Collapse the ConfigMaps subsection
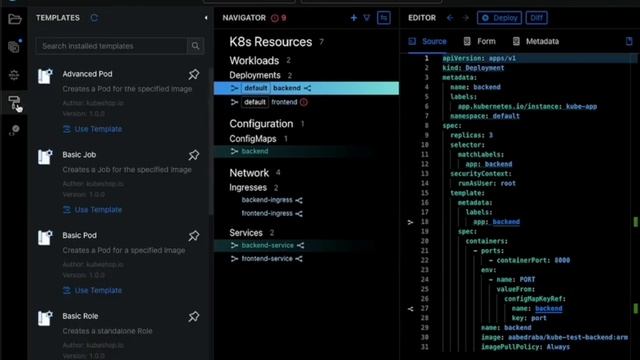 [x=253, y=139]
